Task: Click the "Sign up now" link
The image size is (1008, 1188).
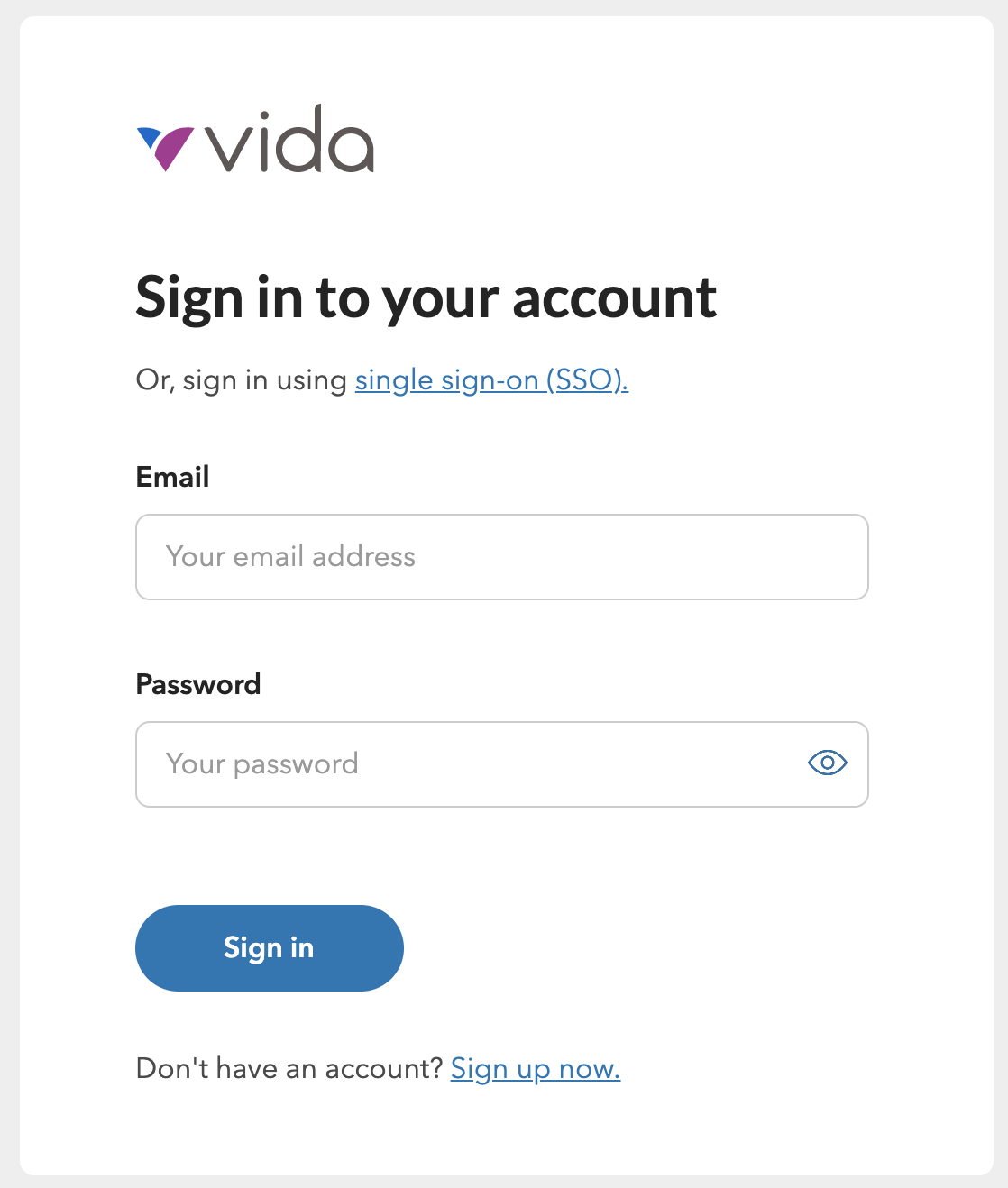Action: click(535, 1069)
